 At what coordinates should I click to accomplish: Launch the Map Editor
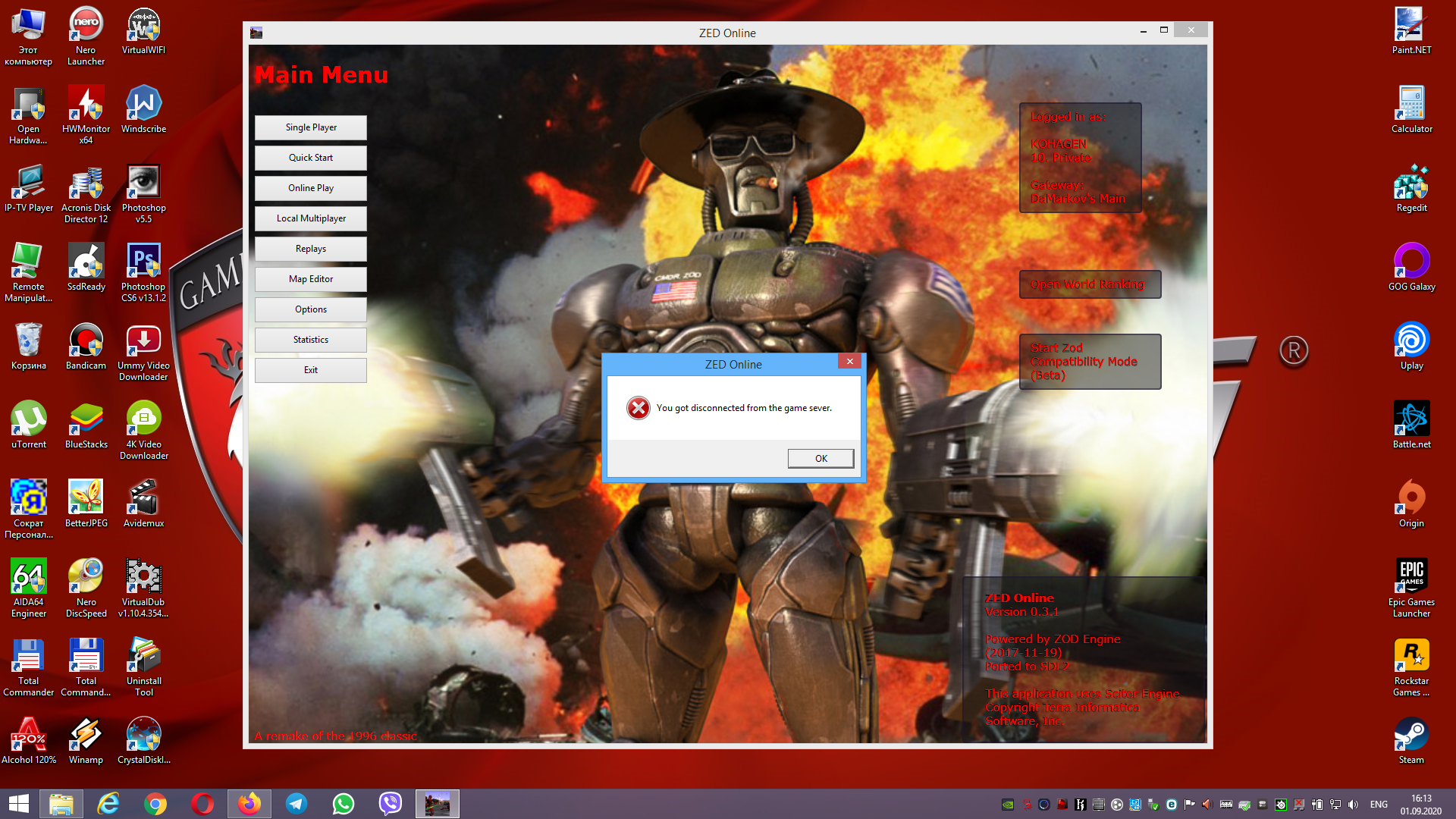tap(311, 279)
